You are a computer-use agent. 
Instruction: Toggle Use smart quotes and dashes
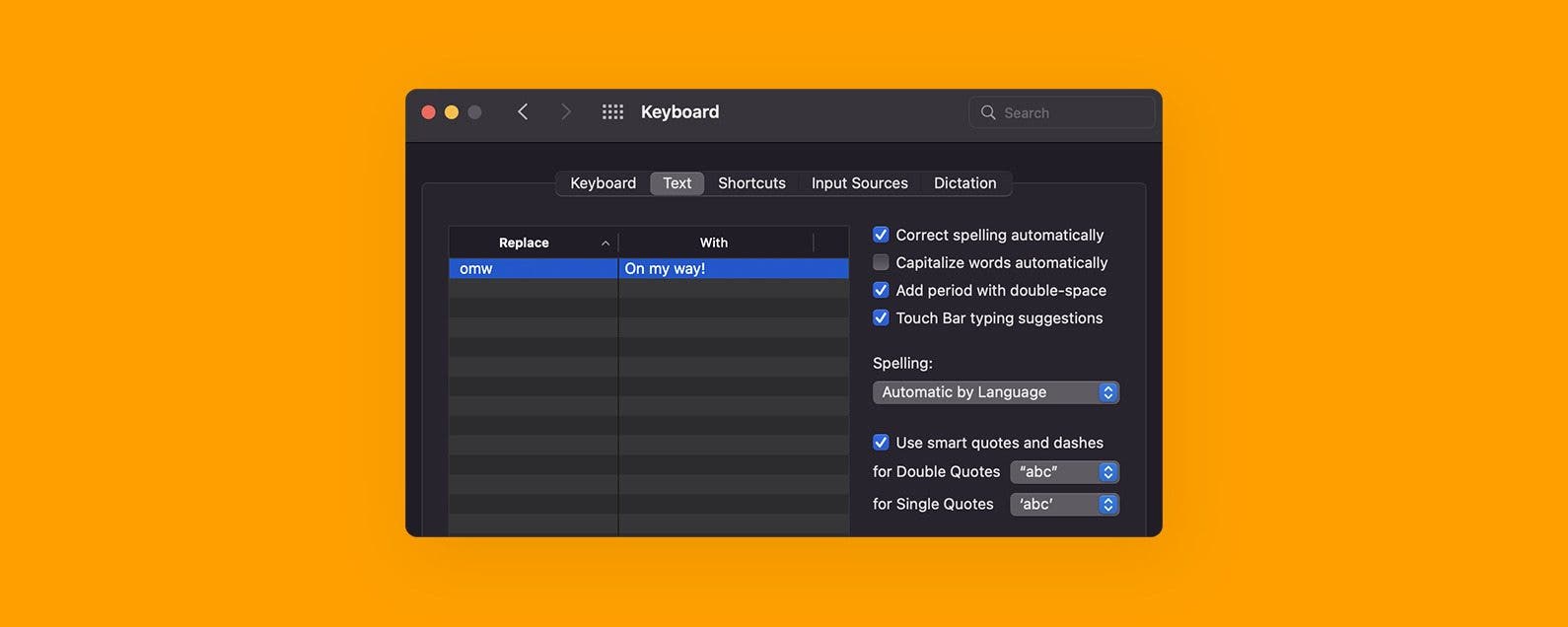tap(881, 443)
